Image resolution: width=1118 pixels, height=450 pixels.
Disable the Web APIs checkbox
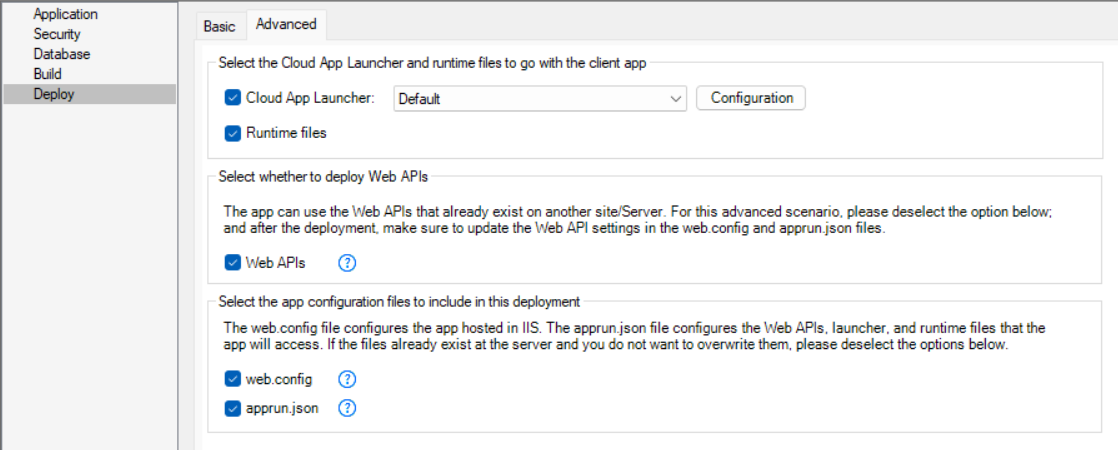pos(233,264)
